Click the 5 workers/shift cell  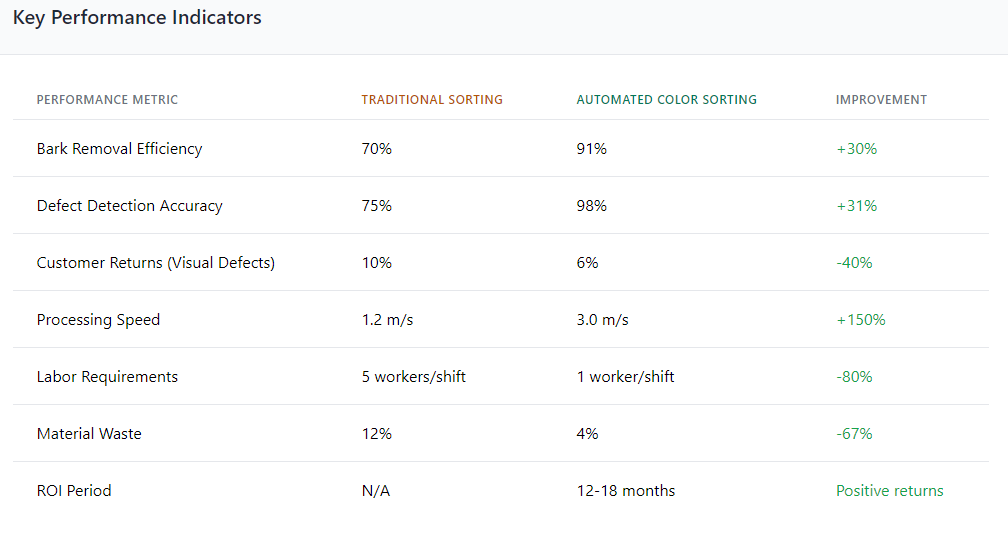pyautogui.click(x=413, y=377)
